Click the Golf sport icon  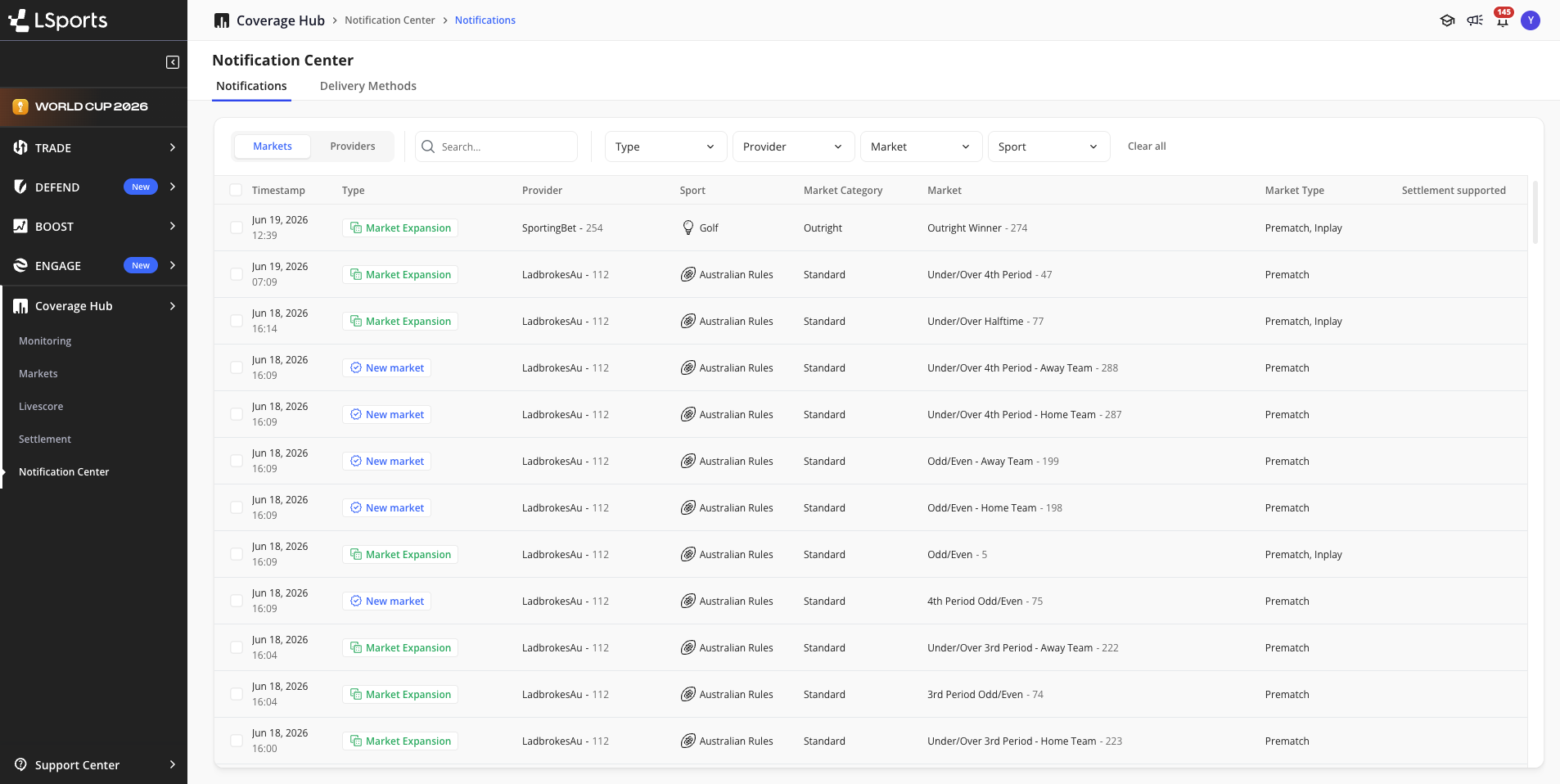tap(688, 228)
